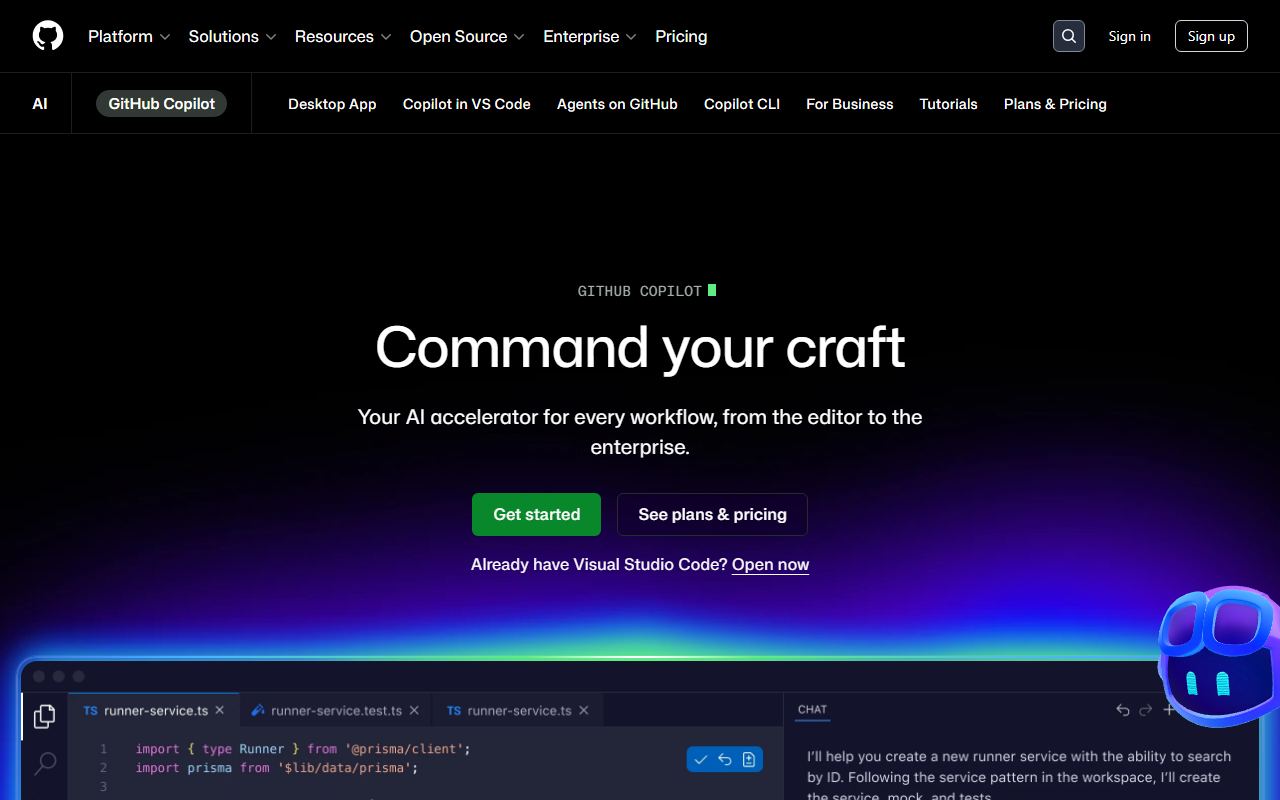Click the See plans & pricing button
1280x800 pixels.
point(712,514)
